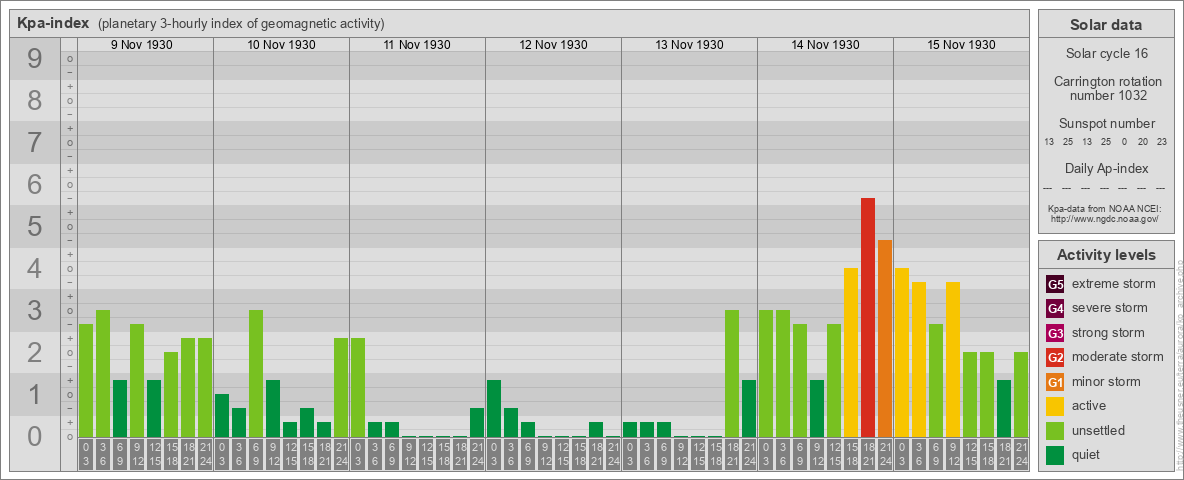Select the '12 Nov 1930' date header

pyautogui.click(x=553, y=45)
